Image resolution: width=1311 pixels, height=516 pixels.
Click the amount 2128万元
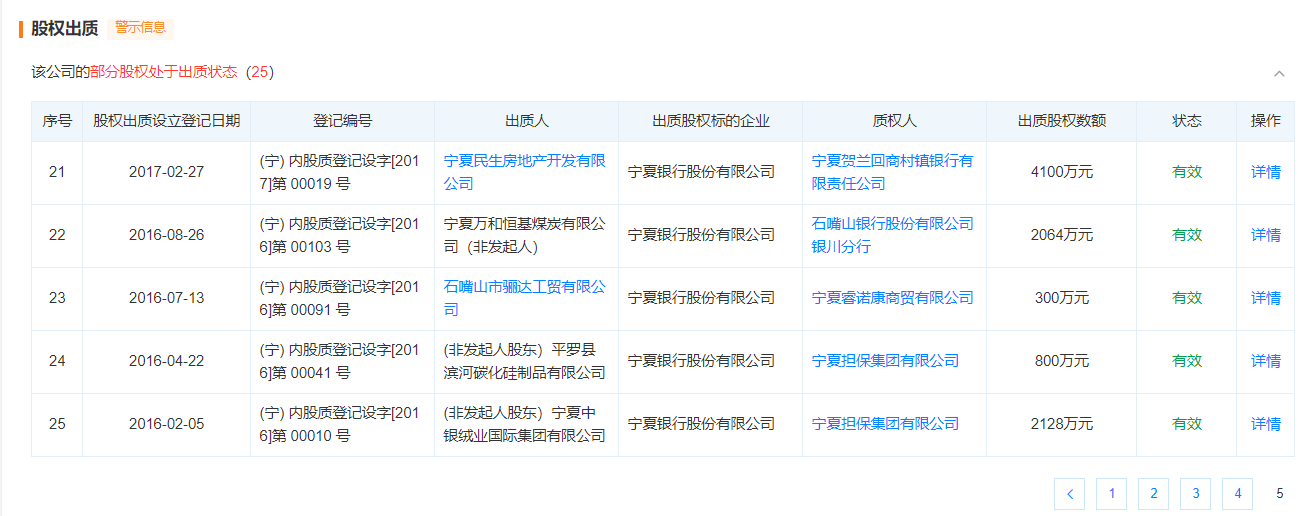[1062, 424]
